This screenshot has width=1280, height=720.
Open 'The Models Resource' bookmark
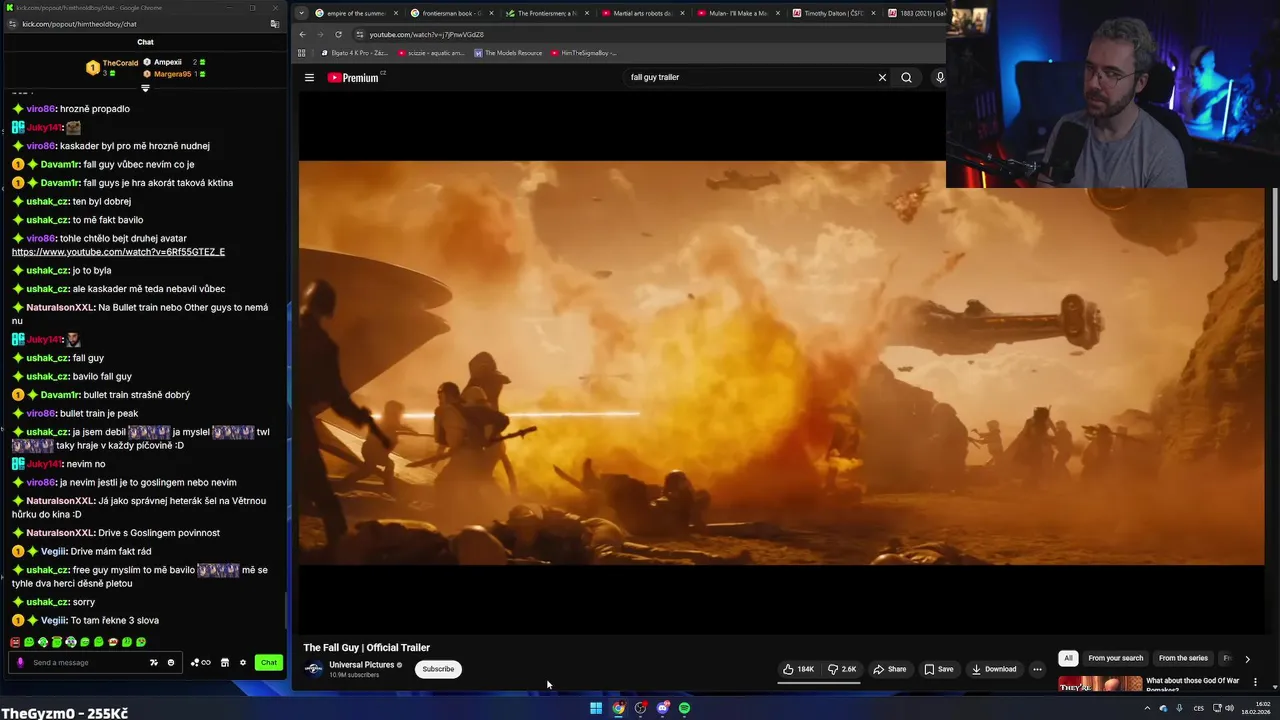coord(508,53)
